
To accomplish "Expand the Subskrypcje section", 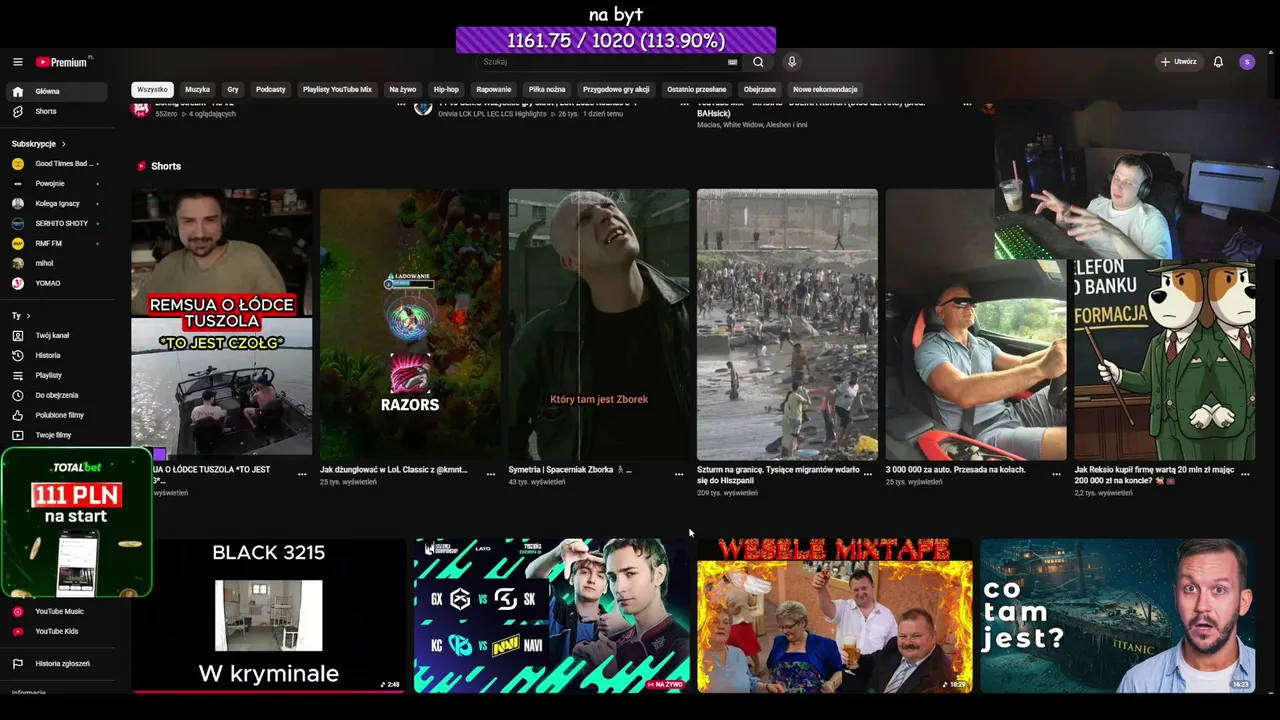I will click(x=39, y=144).
